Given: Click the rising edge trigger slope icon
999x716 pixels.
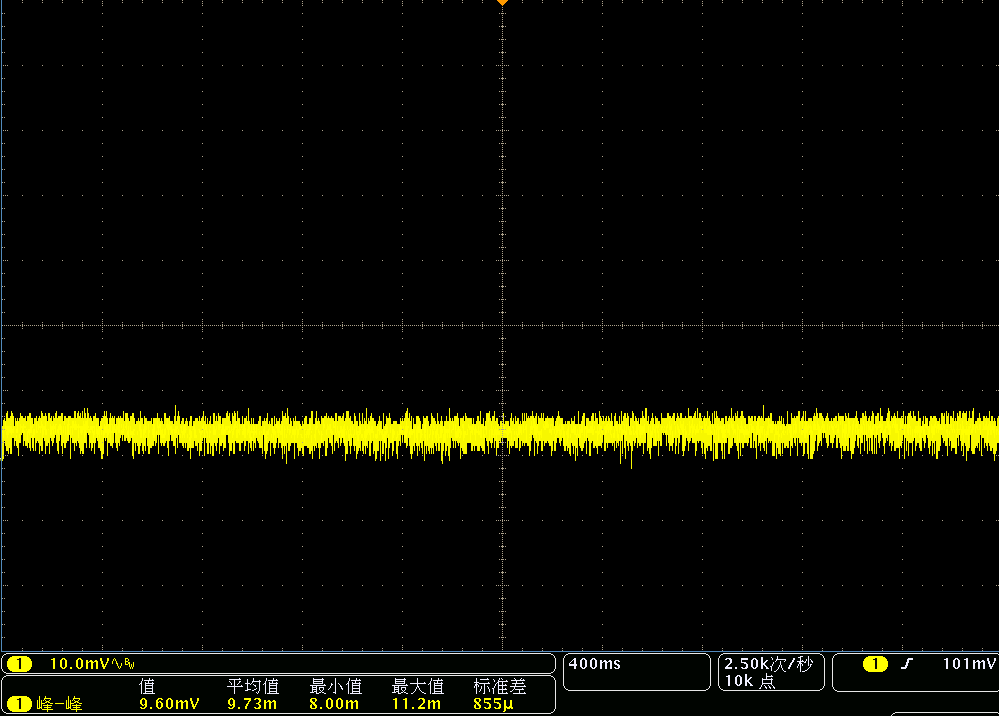Looking at the screenshot, I should coord(907,664).
